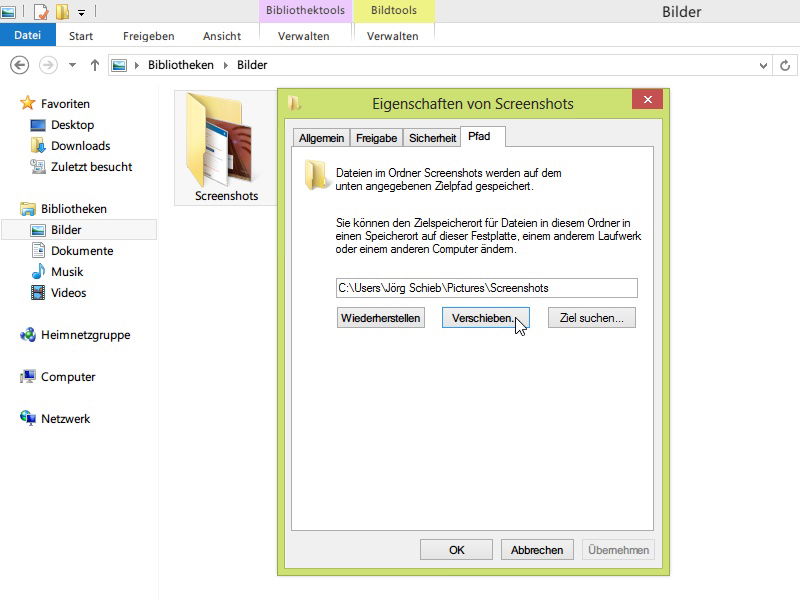Go up one folder level
Viewport: 800px width, 600px height.
click(94, 65)
